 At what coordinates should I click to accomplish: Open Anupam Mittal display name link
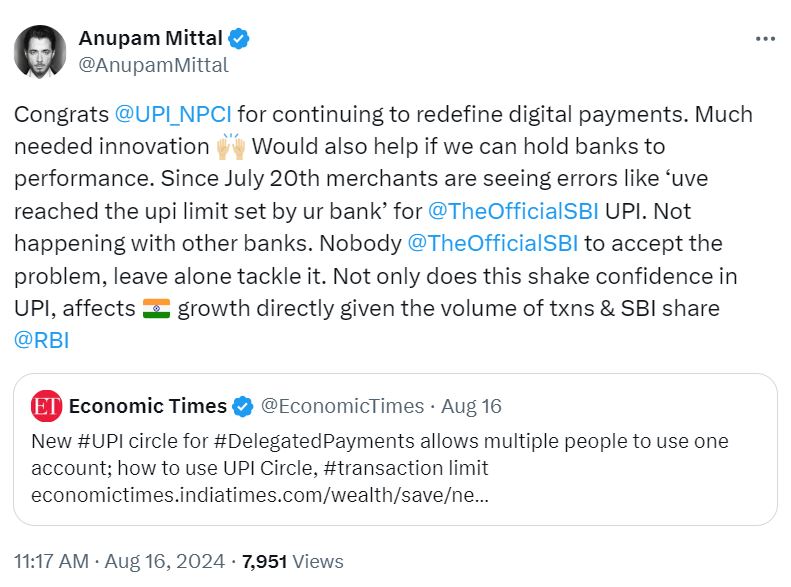pyautogui.click(x=150, y=39)
